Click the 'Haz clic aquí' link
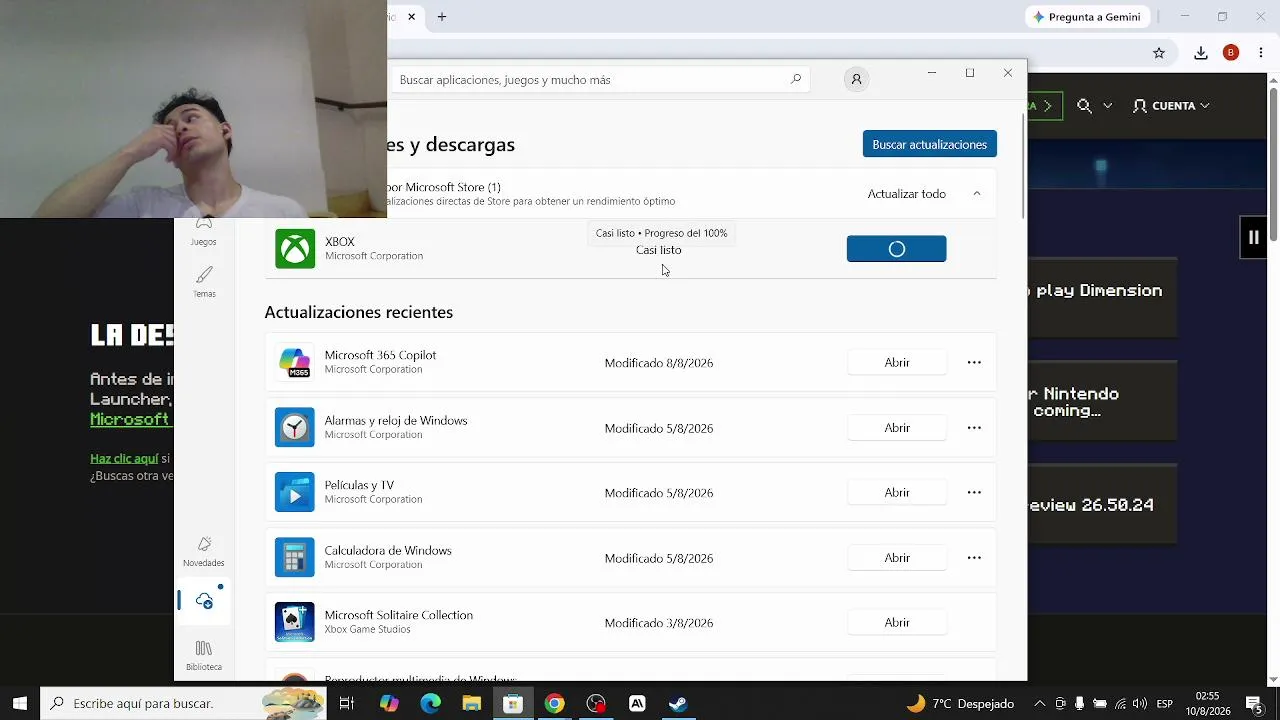Image resolution: width=1280 pixels, height=720 pixels. (124, 458)
